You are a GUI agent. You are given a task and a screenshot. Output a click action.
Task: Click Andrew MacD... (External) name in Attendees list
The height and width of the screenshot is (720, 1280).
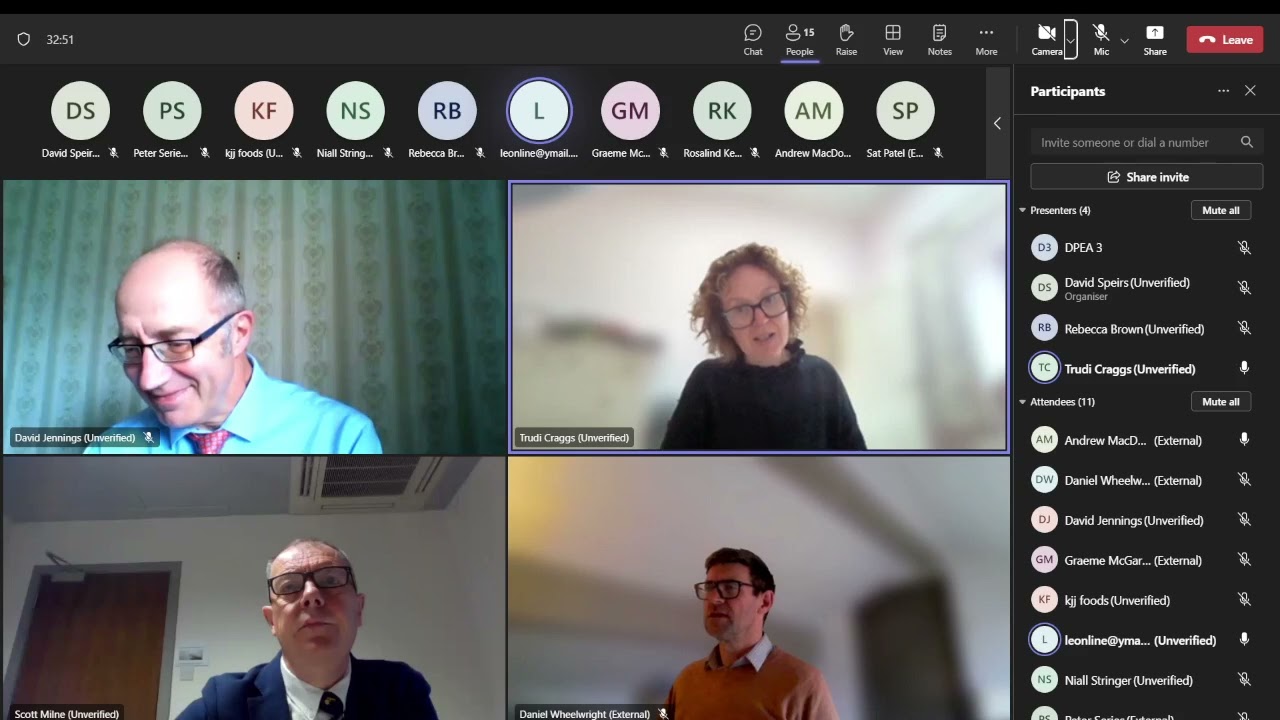click(x=1133, y=441)
